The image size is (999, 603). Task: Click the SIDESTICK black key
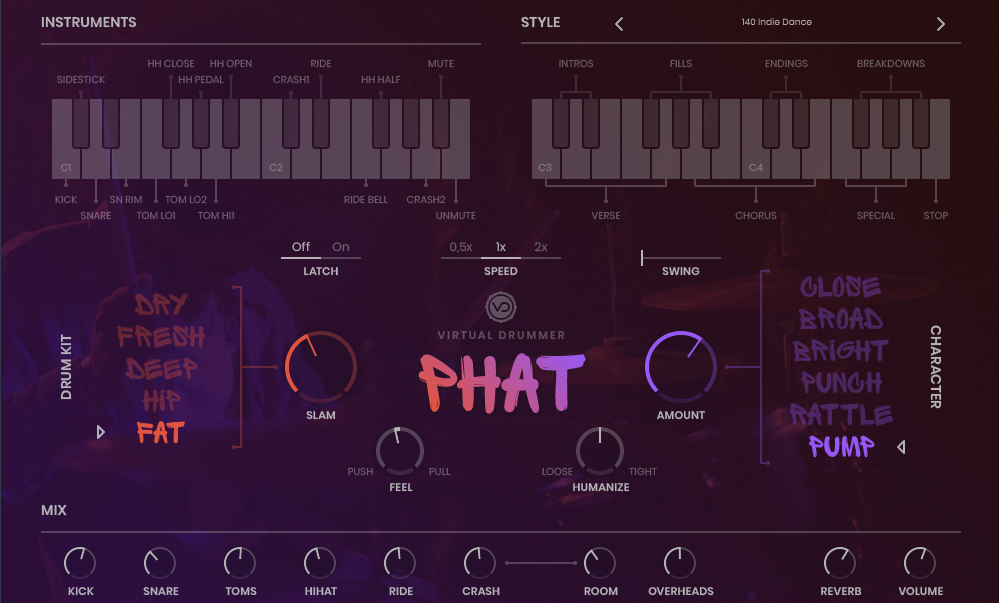click(81, 123)
